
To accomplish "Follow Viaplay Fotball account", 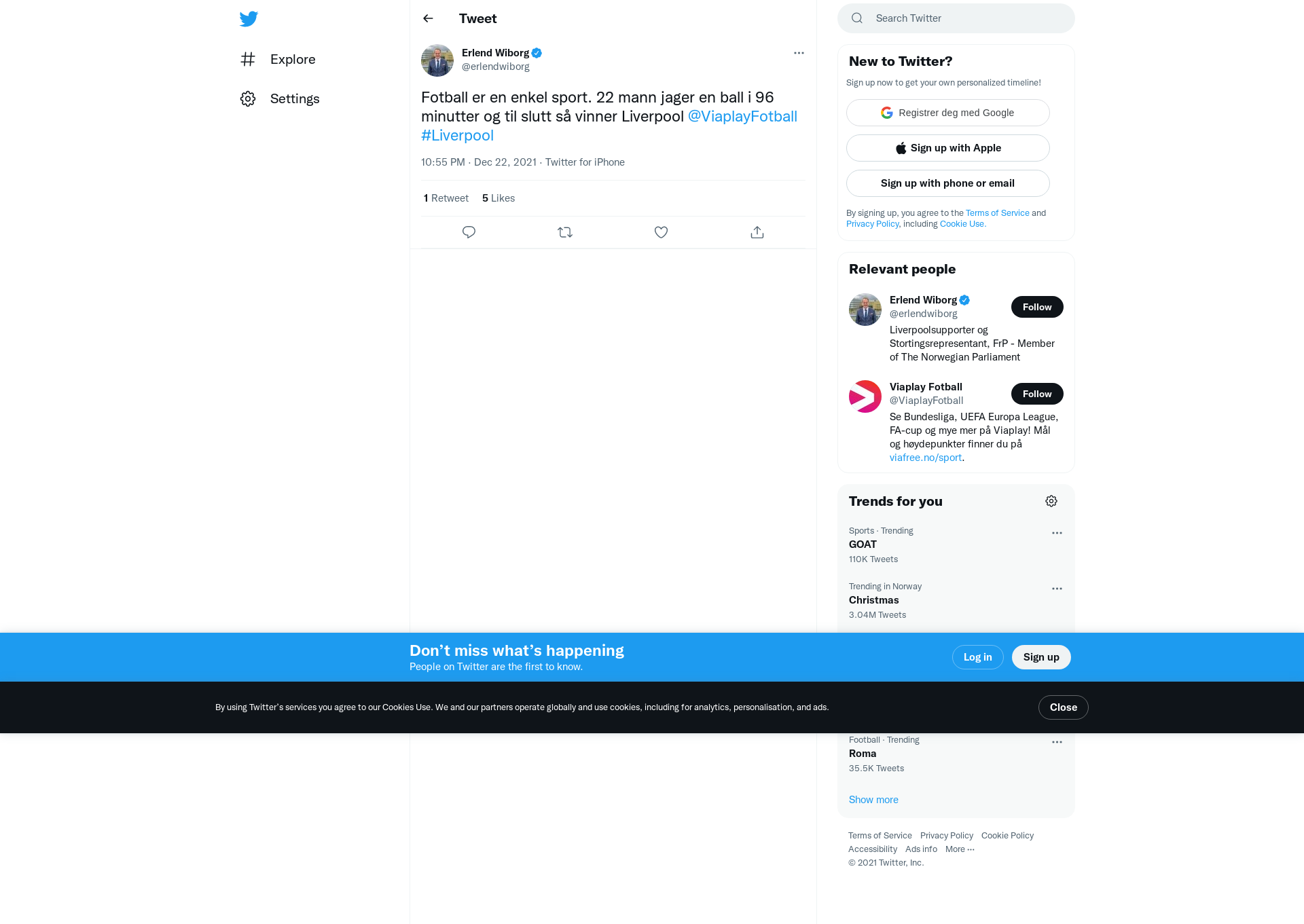I will coord(1037,394).
